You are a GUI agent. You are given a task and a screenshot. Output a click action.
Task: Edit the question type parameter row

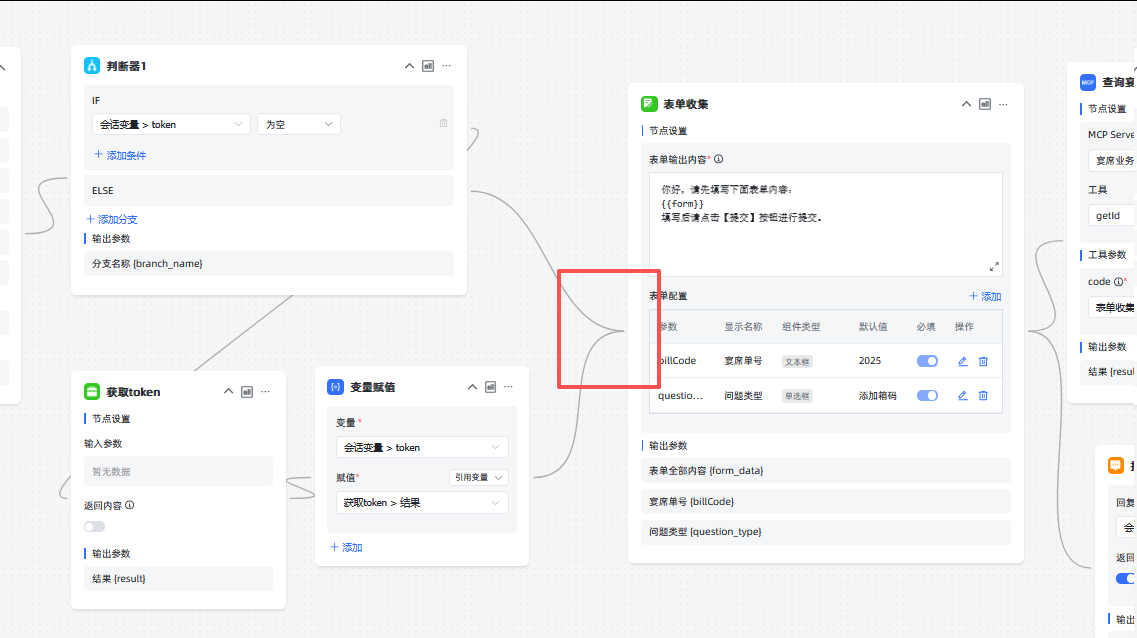pos(962,395)
